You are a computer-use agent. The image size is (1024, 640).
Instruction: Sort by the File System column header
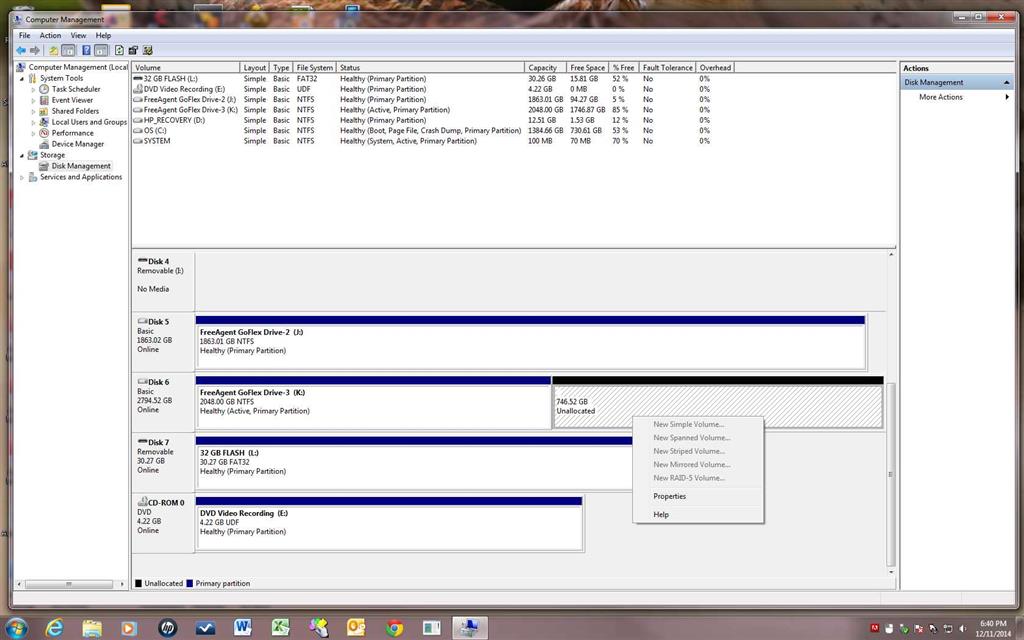[x=314, y=67]
